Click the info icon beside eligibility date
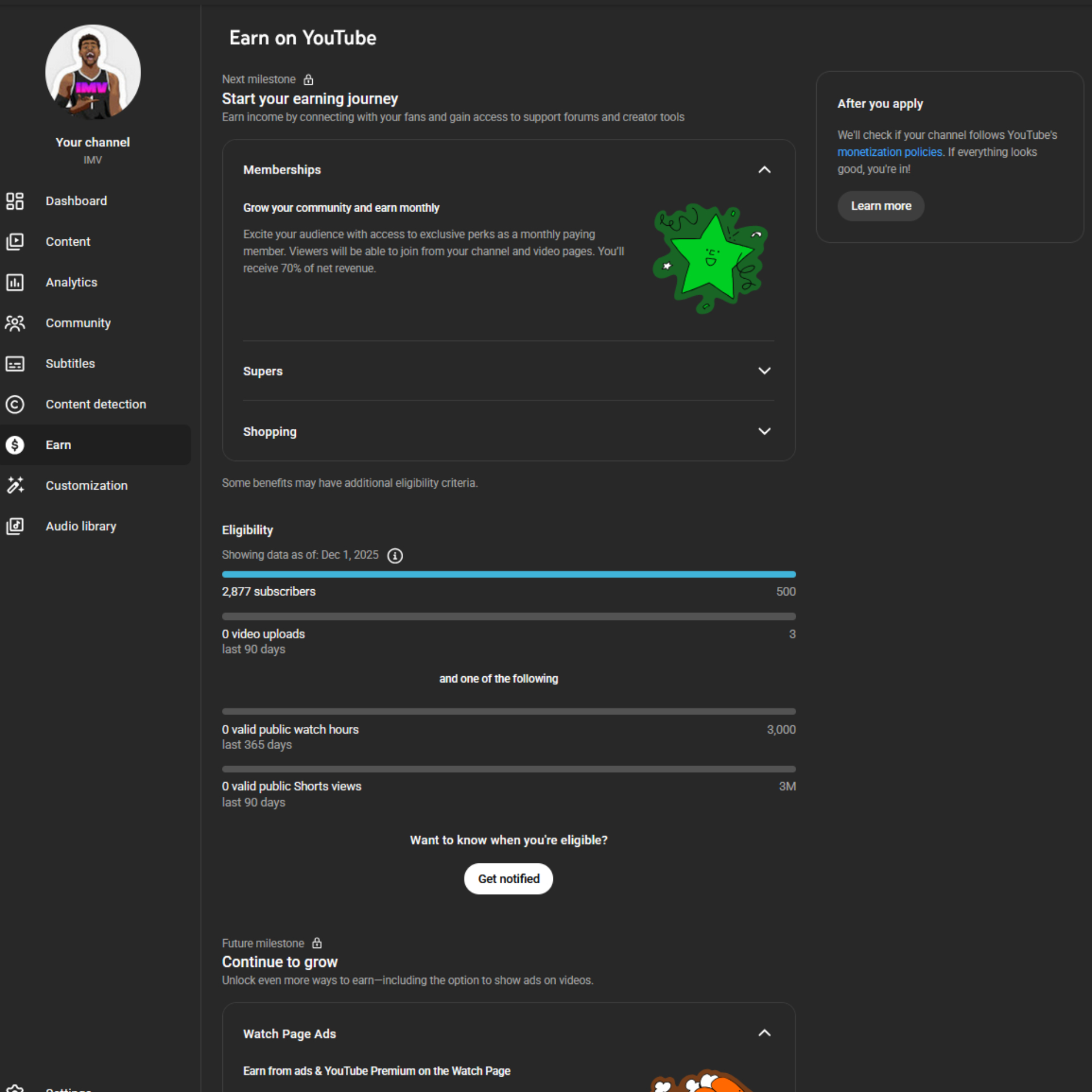This screenshot has height=1092, width=1092. coord(395,556)
